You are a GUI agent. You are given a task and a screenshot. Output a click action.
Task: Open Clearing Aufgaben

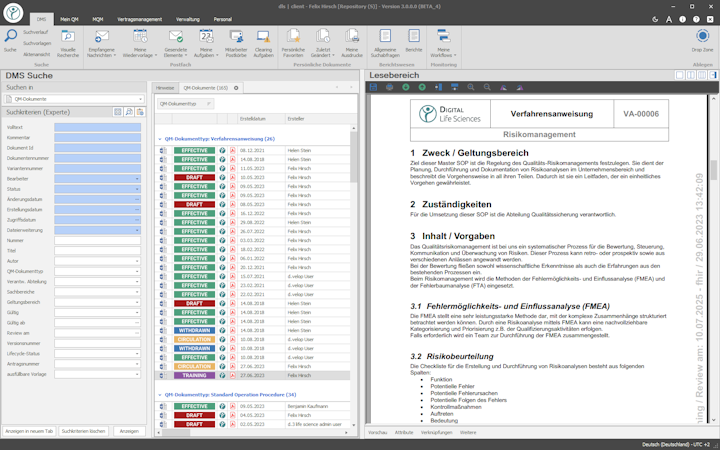pyautogui.click(x=263, y=44)
